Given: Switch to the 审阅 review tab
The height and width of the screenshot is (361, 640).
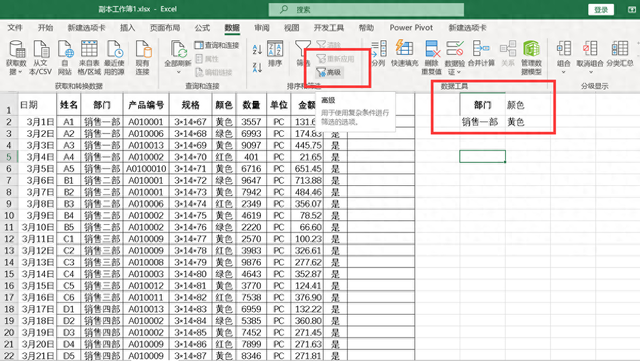Looking at the screenshot, I should coord(262,28).
